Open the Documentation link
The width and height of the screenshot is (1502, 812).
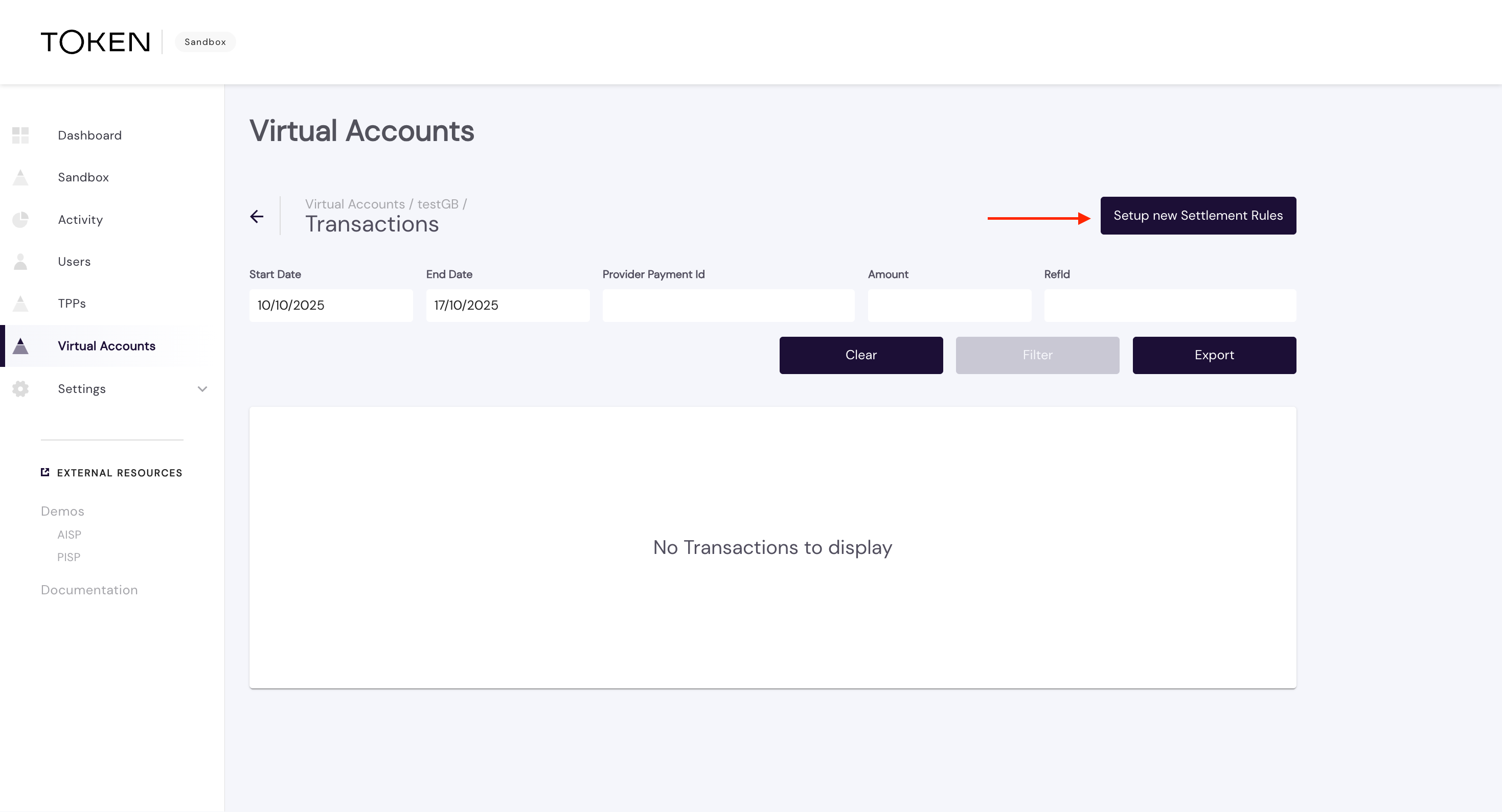pyautogui.click(x=89, y=590)
